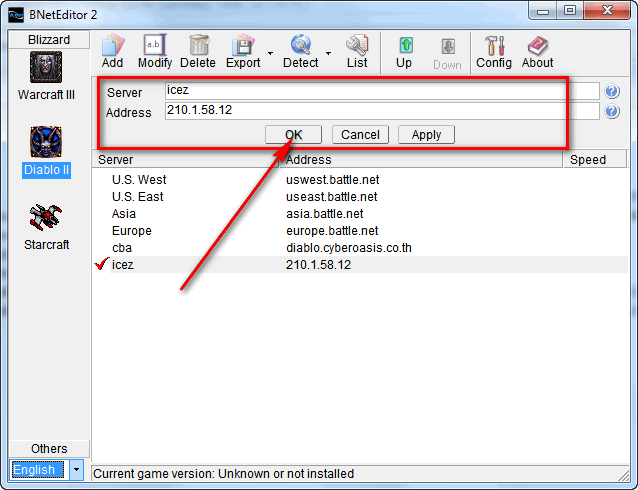Click help icon beside Server field
This screenshot has width=638, height=490.
[x=612, y=91]
